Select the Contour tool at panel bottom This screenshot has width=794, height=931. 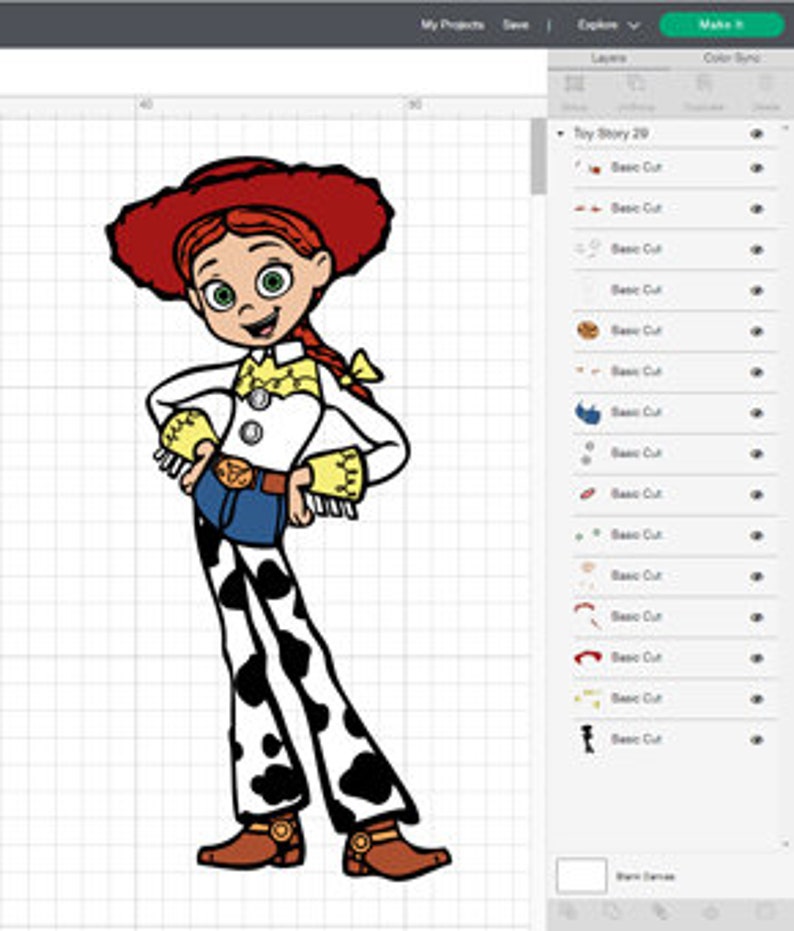(765, 911)
